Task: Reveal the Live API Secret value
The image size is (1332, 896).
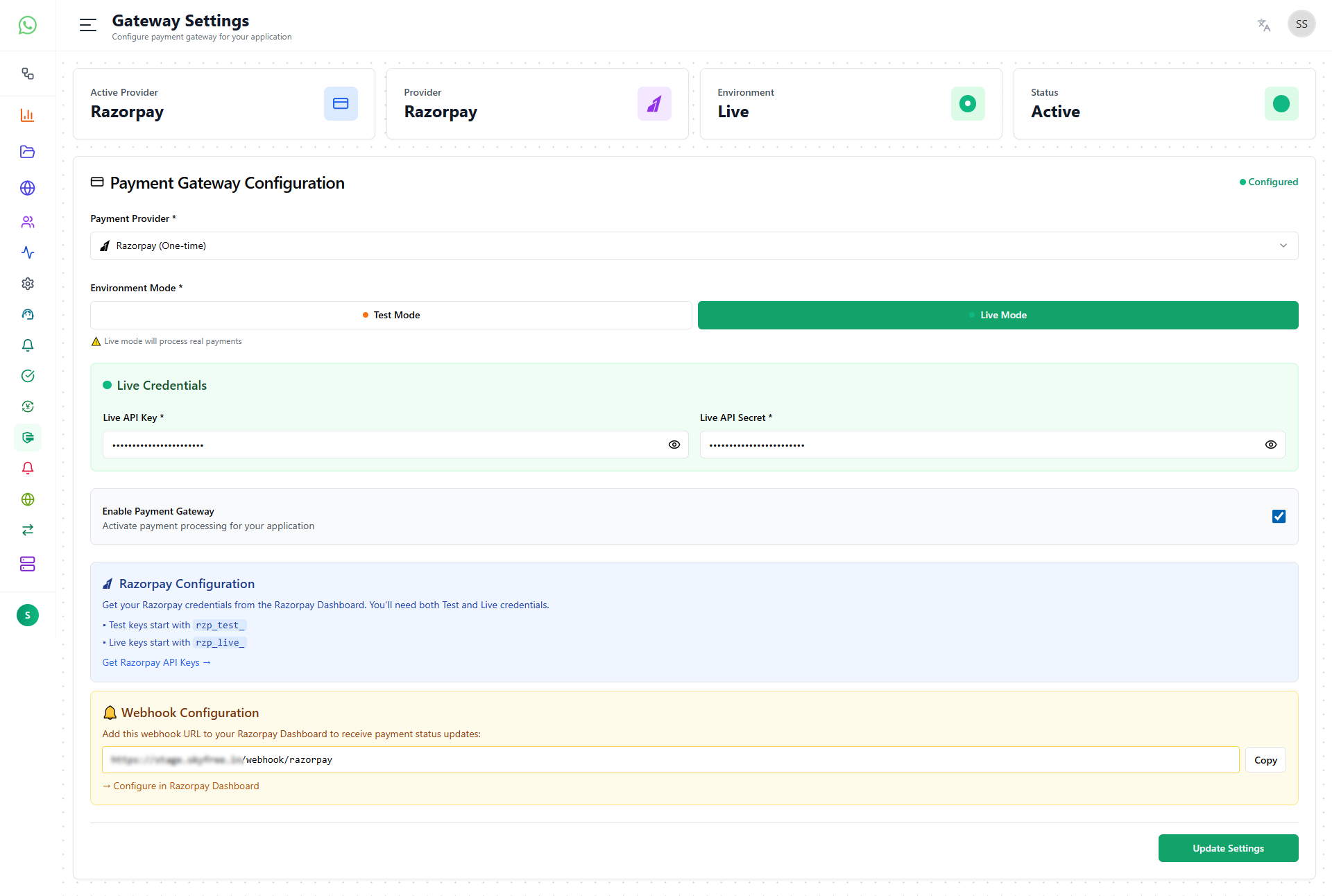Action: pyautogui.click(x=1271, y=445)
